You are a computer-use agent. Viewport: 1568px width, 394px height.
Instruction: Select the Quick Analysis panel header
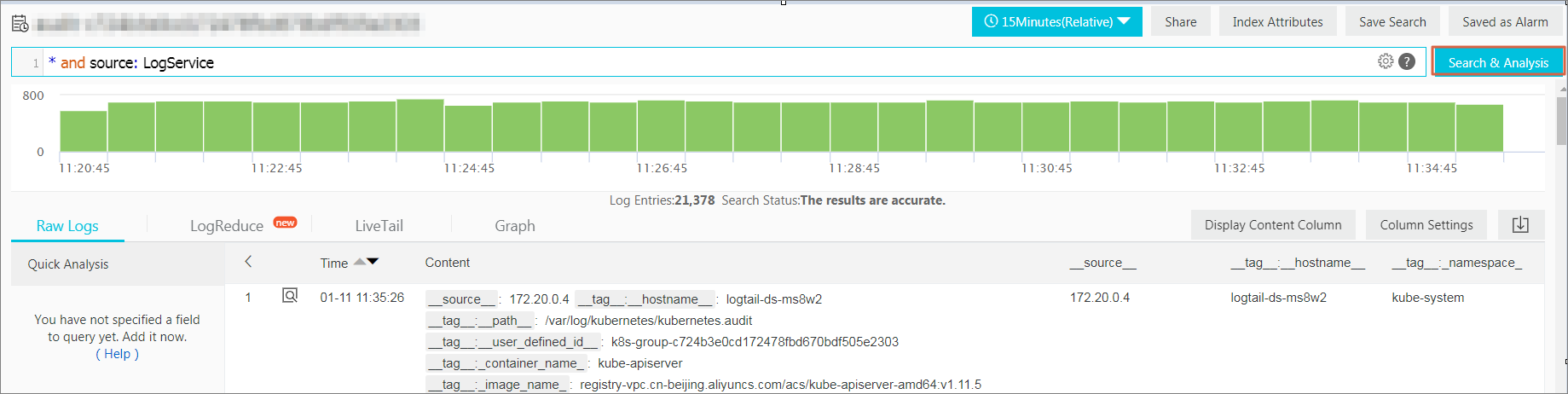point(118,264)
